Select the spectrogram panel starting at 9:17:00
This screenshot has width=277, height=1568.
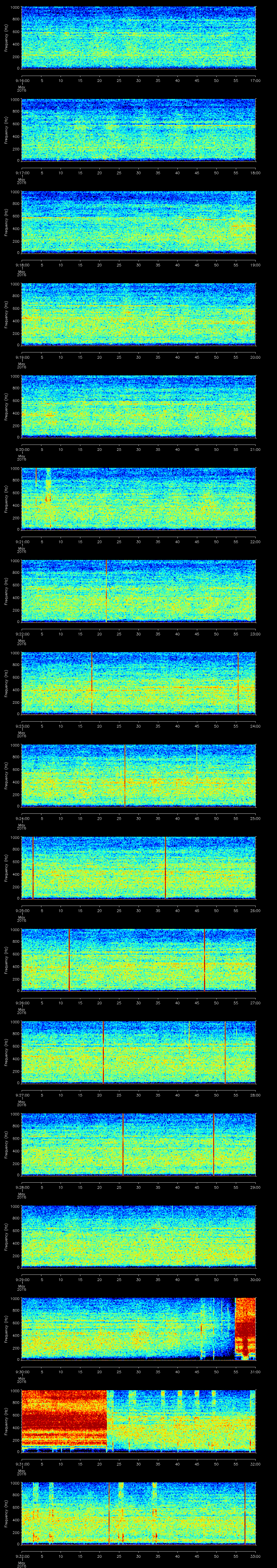pos(139,130)
